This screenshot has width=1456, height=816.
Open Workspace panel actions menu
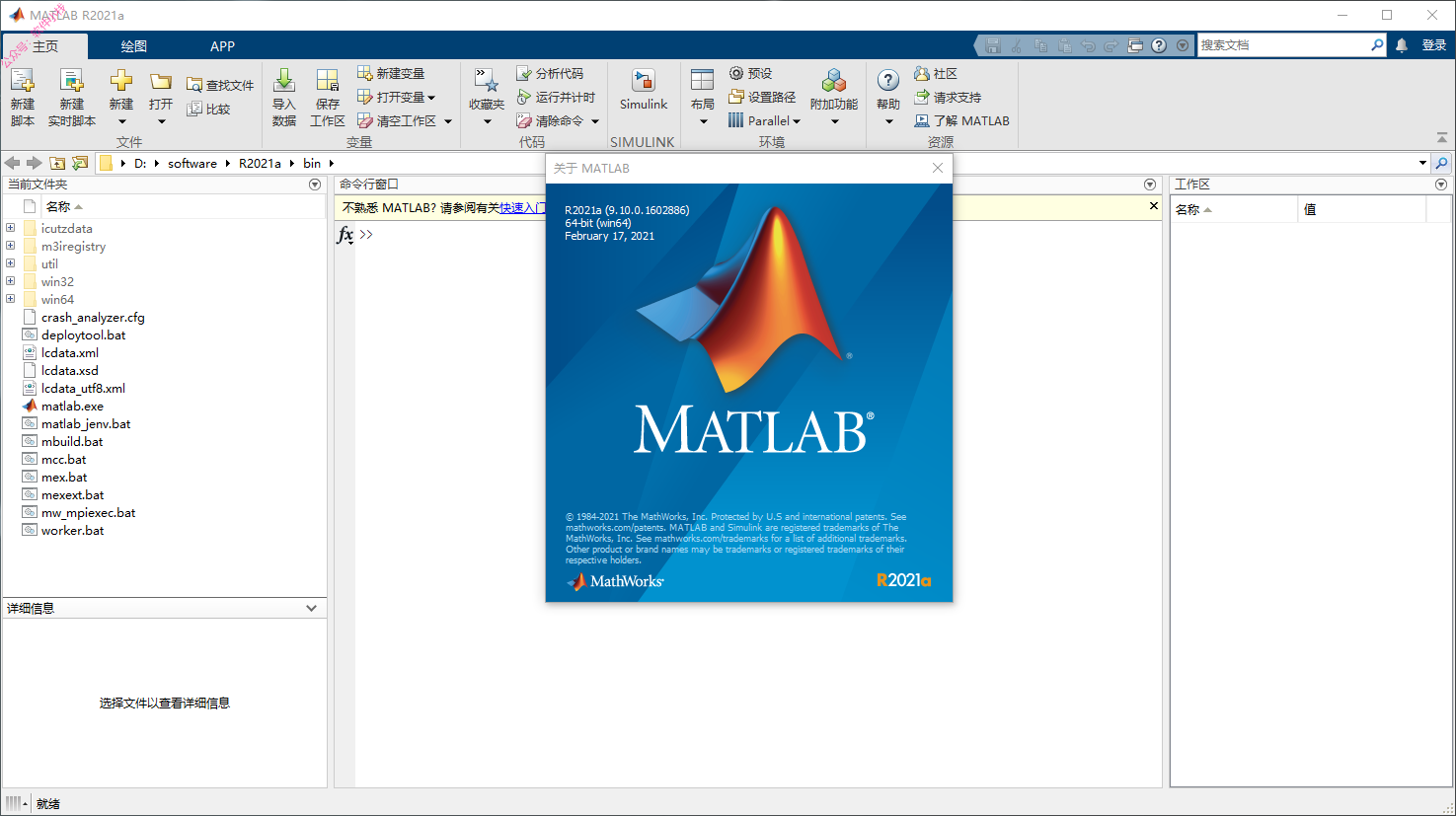[1441, 185]
